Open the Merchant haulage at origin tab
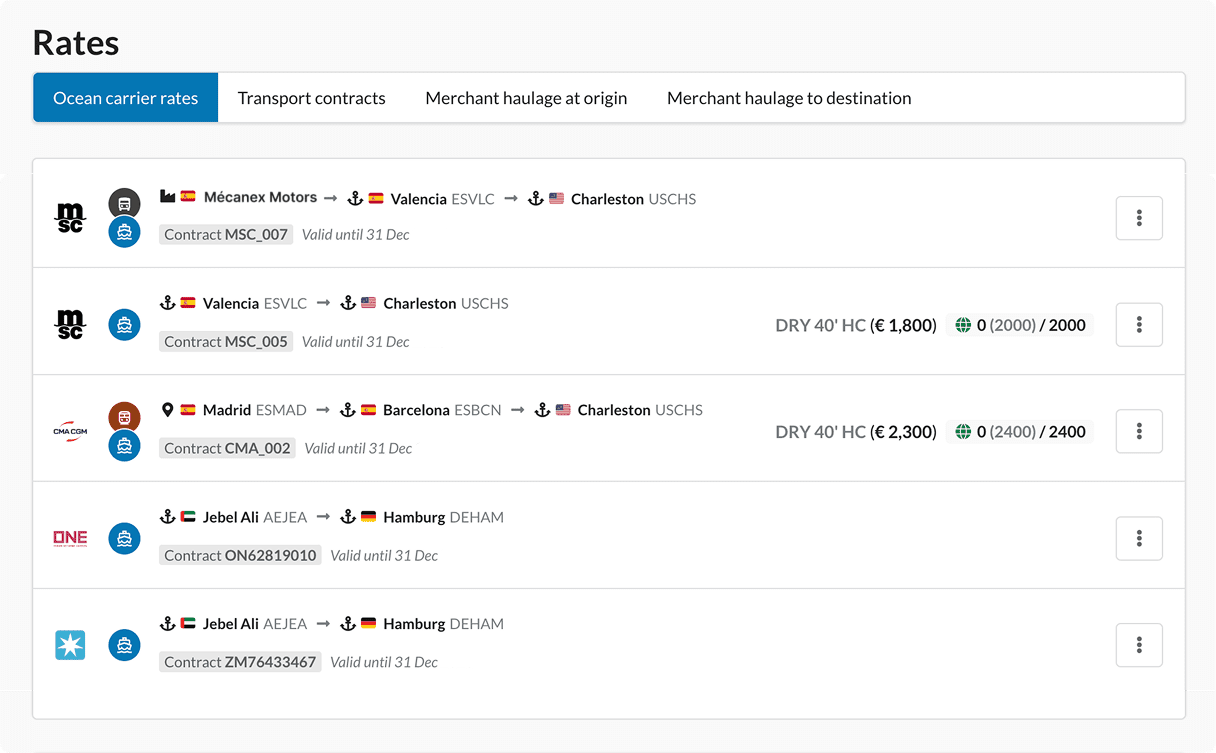The height and width of the screenshot is (753, 1216). [526, 98]
